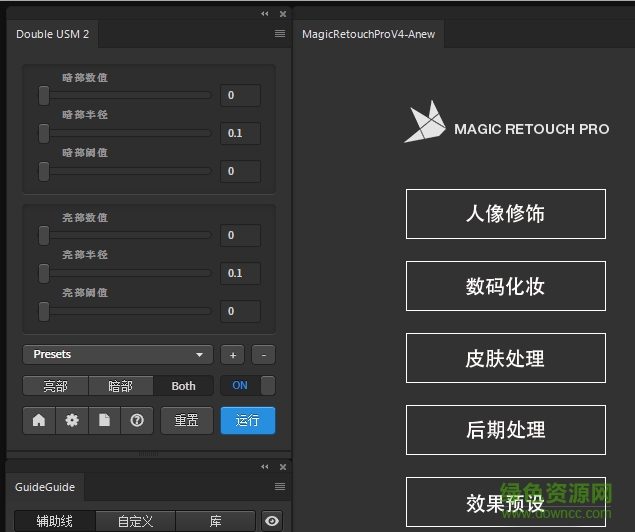The height and width of the screenshot is (532, 635).
Task: Click the 暗部数值 slider handle
Action: tap(43, 95)
